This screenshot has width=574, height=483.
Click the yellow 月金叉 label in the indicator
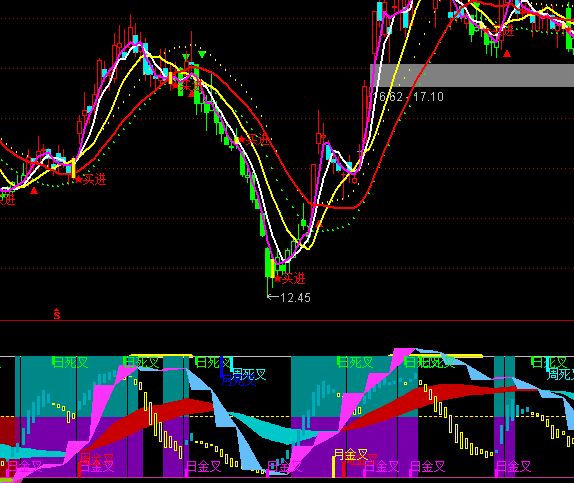pos(351,454)
